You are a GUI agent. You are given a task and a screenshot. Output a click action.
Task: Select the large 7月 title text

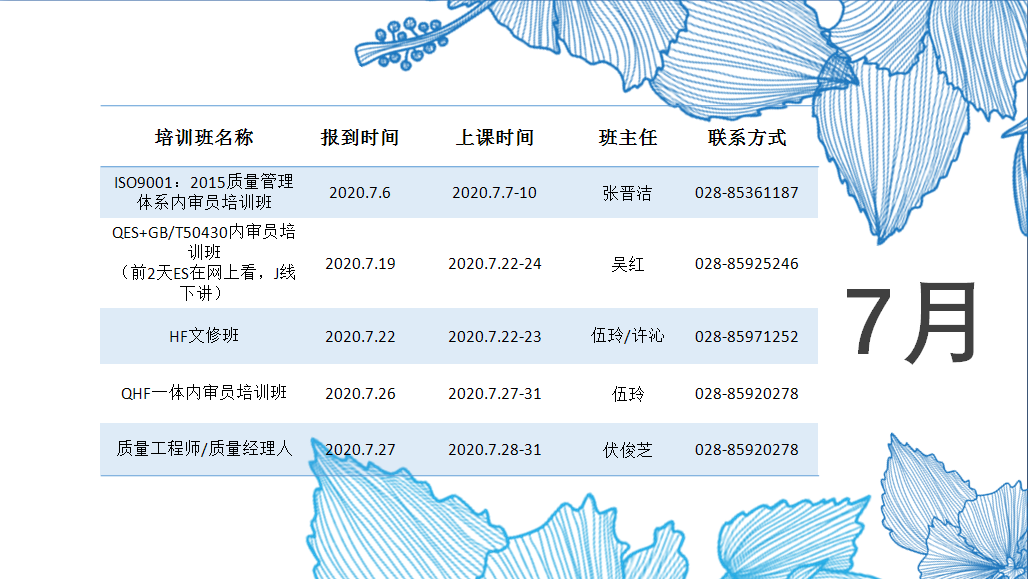tap(912, 324)
